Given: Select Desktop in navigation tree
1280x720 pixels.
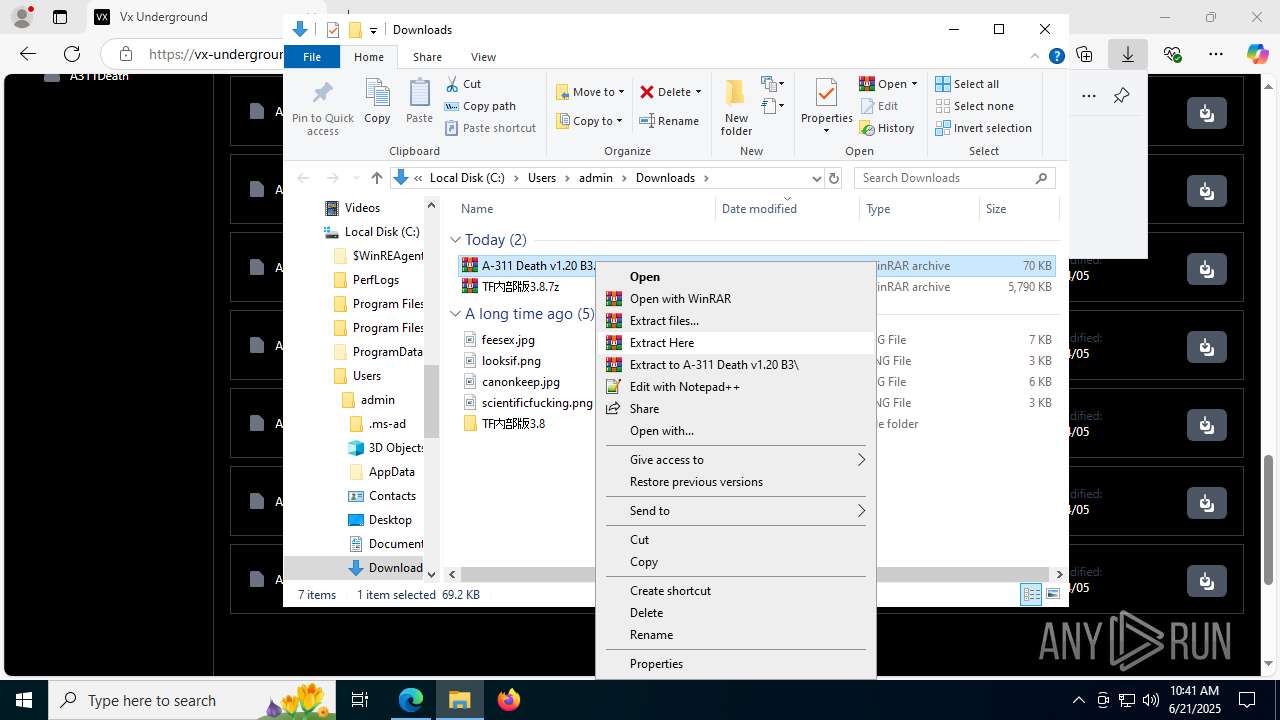Looking at the screenshot, I should [x=389, y=520].
